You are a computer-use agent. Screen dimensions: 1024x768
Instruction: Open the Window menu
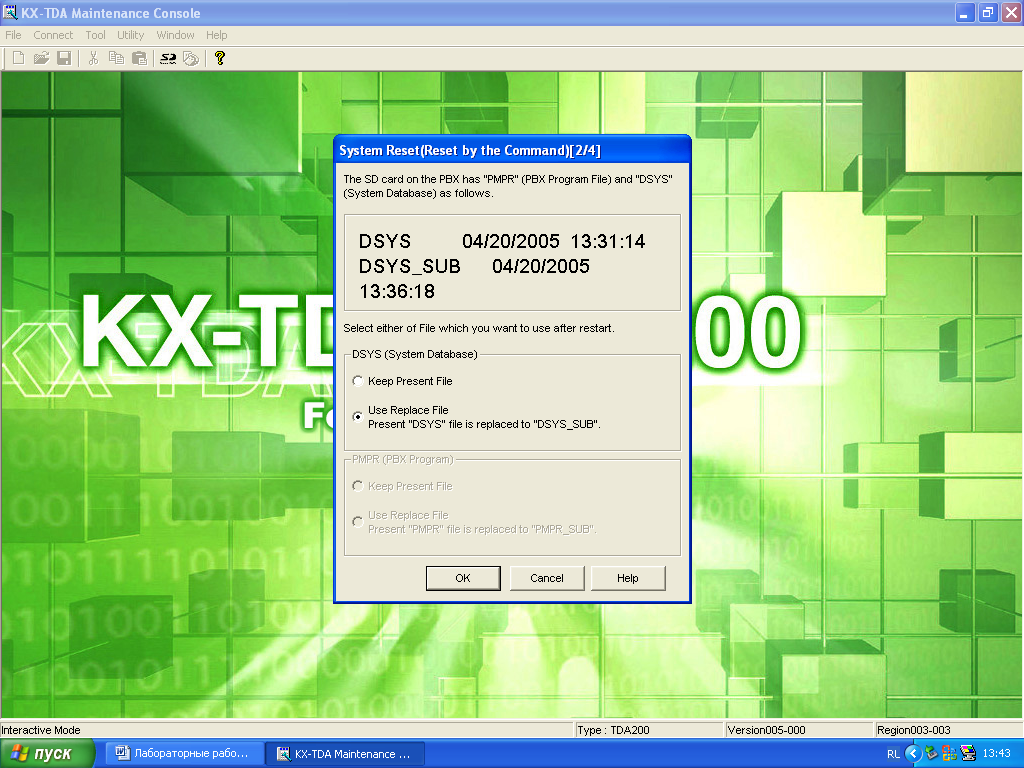click(175, 35)
